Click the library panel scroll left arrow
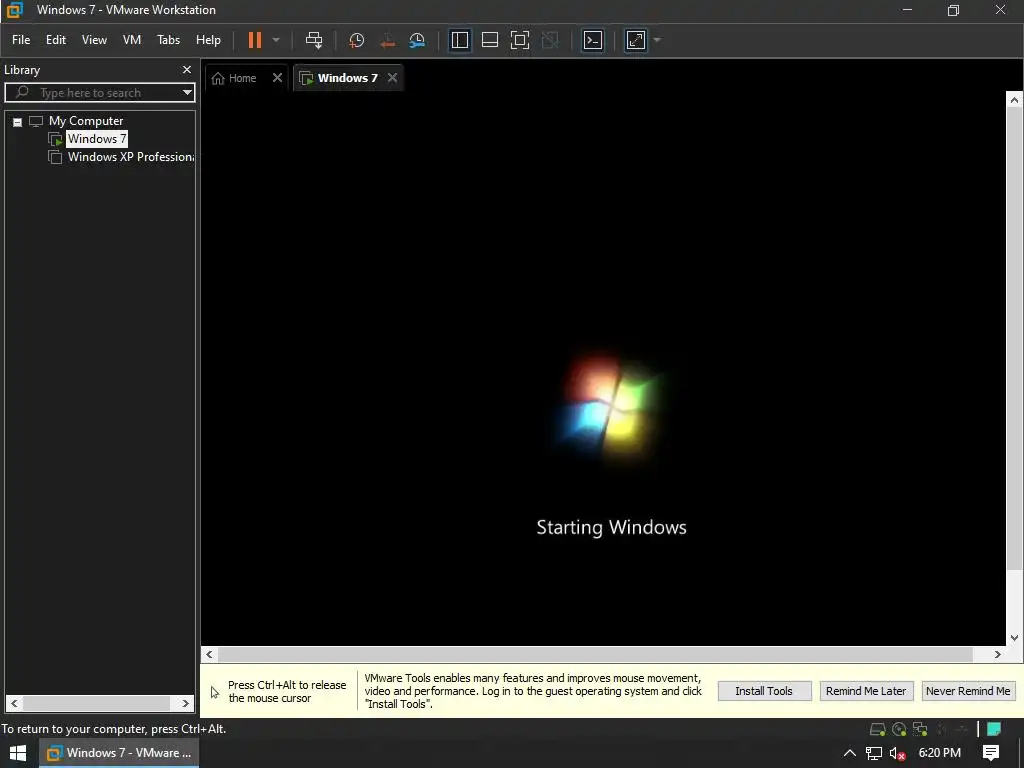This screenshot has width=1024, height=768. click(x=14, y=703)
